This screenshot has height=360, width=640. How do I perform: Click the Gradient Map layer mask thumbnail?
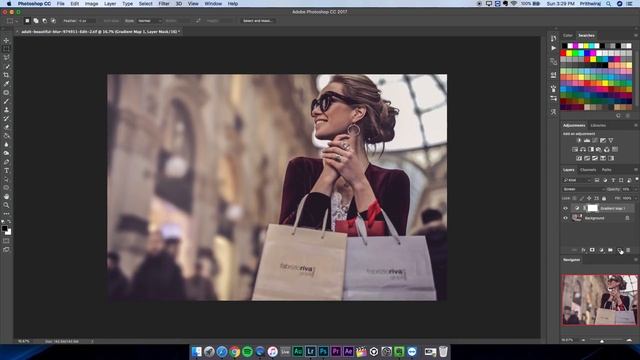pyautogui.click(x=592, y=208)
